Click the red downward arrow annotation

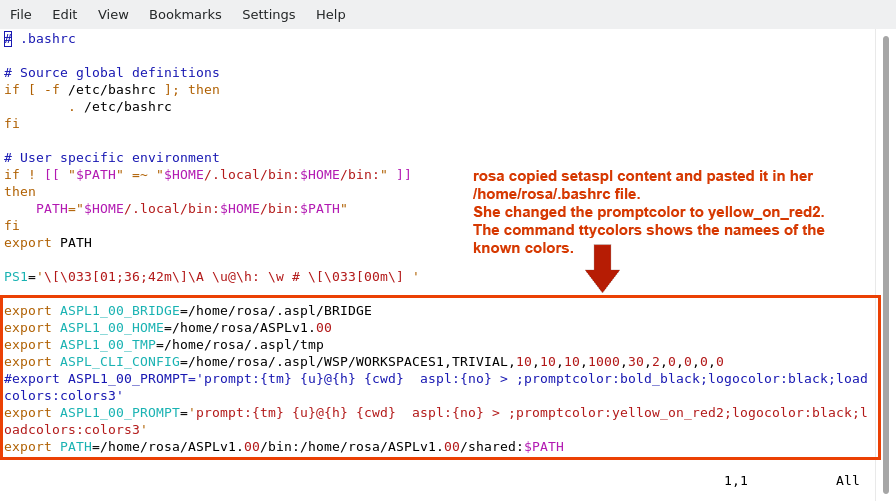tap(602, 268)
